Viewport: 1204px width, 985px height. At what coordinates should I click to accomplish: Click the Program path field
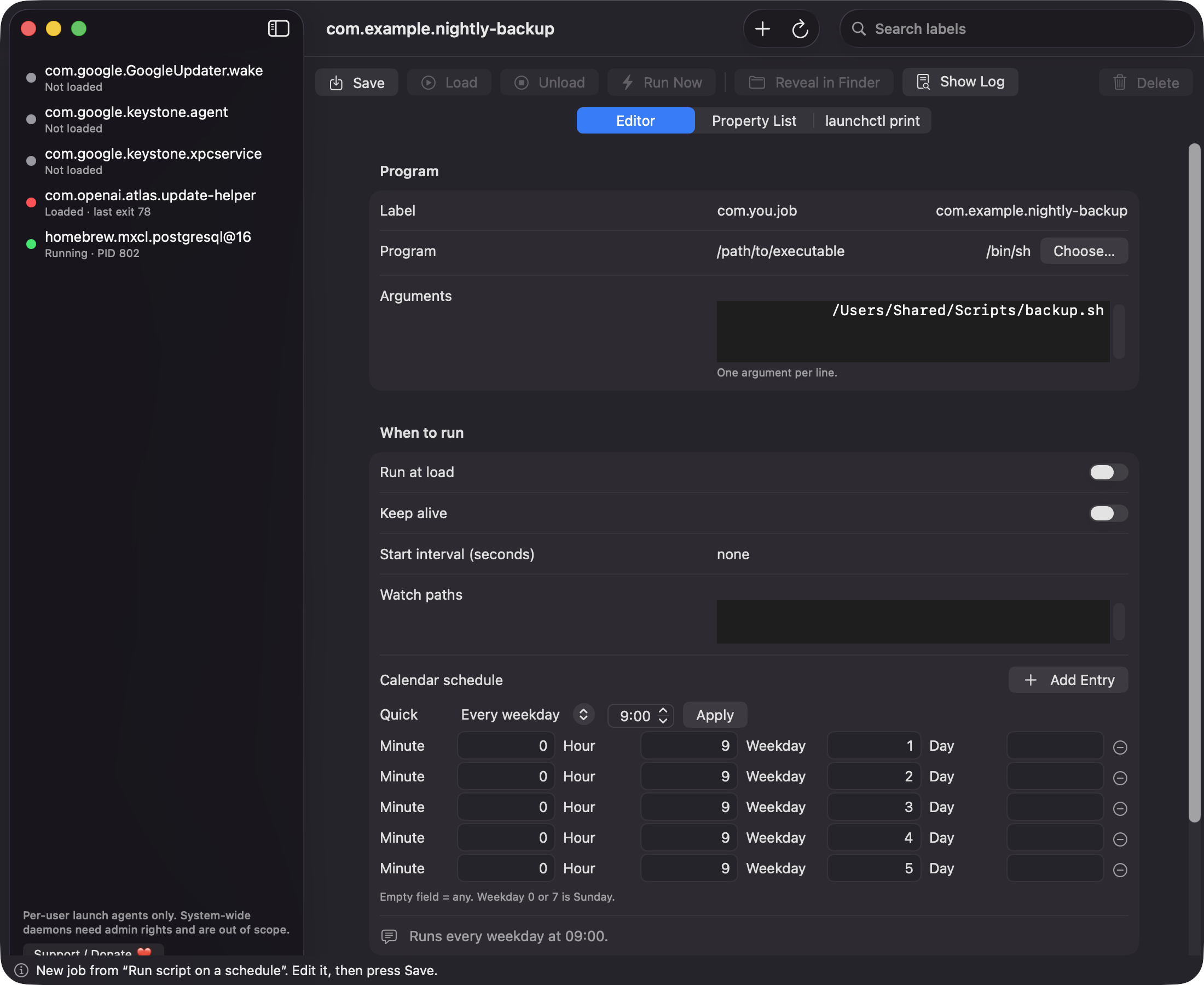pos(874,251)
